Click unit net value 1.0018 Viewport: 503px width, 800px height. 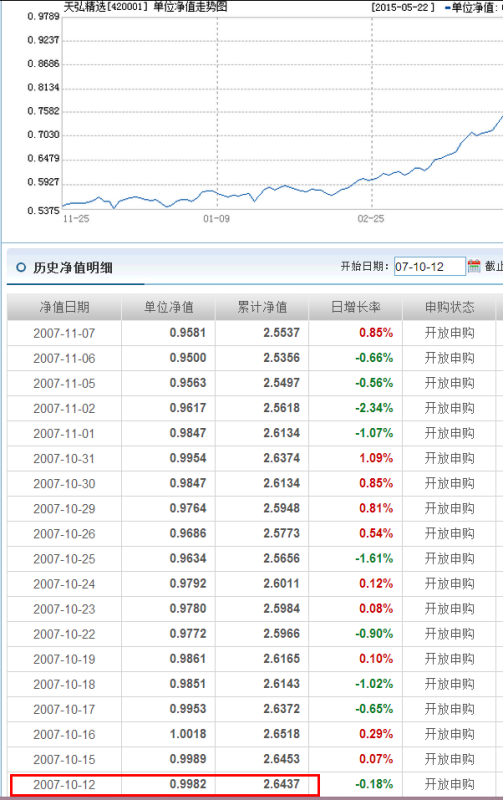[x=188, y=734]
